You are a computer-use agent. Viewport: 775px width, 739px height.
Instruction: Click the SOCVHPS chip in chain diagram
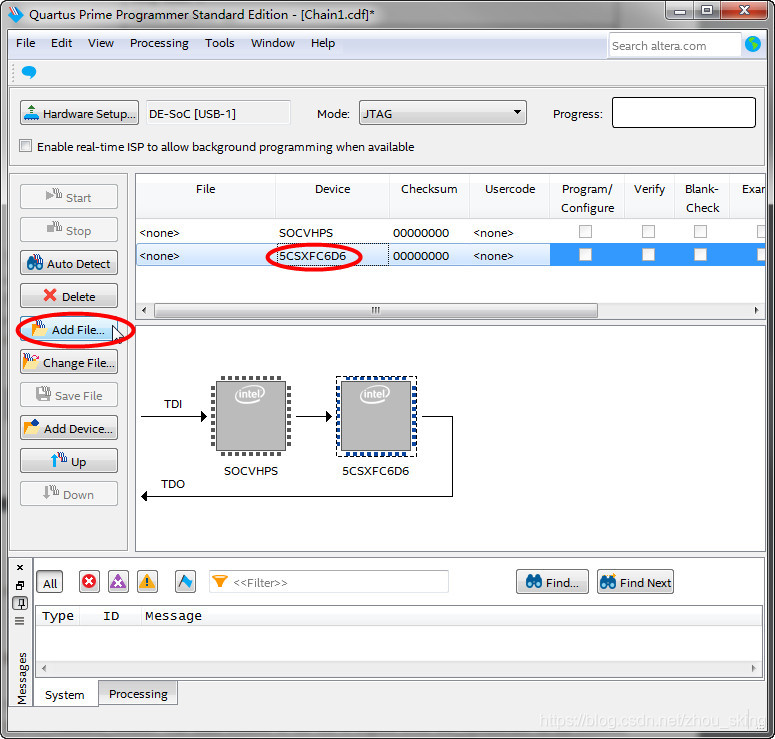(x=251, y=416)
